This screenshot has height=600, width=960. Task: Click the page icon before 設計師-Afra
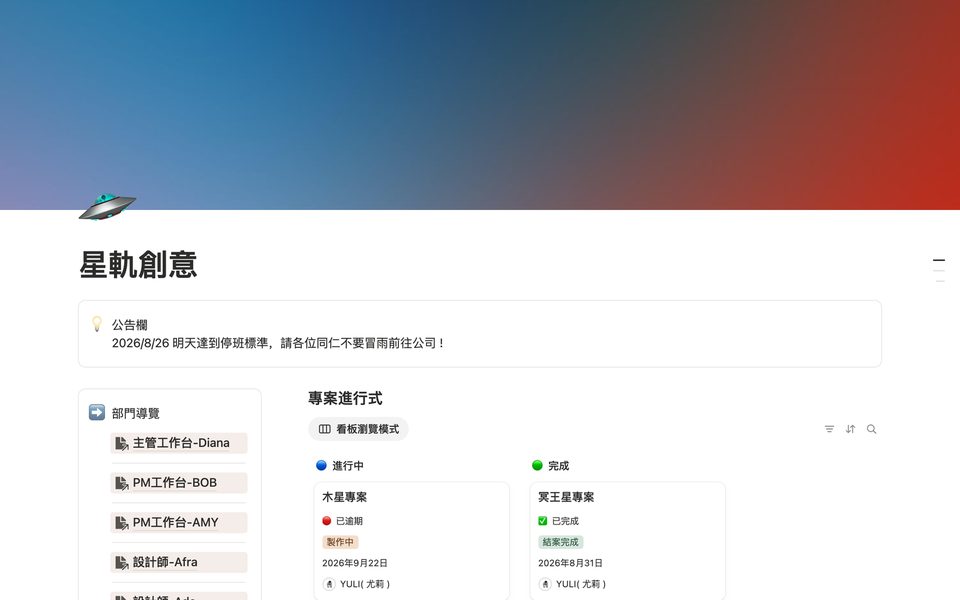[x=122, y=562]
